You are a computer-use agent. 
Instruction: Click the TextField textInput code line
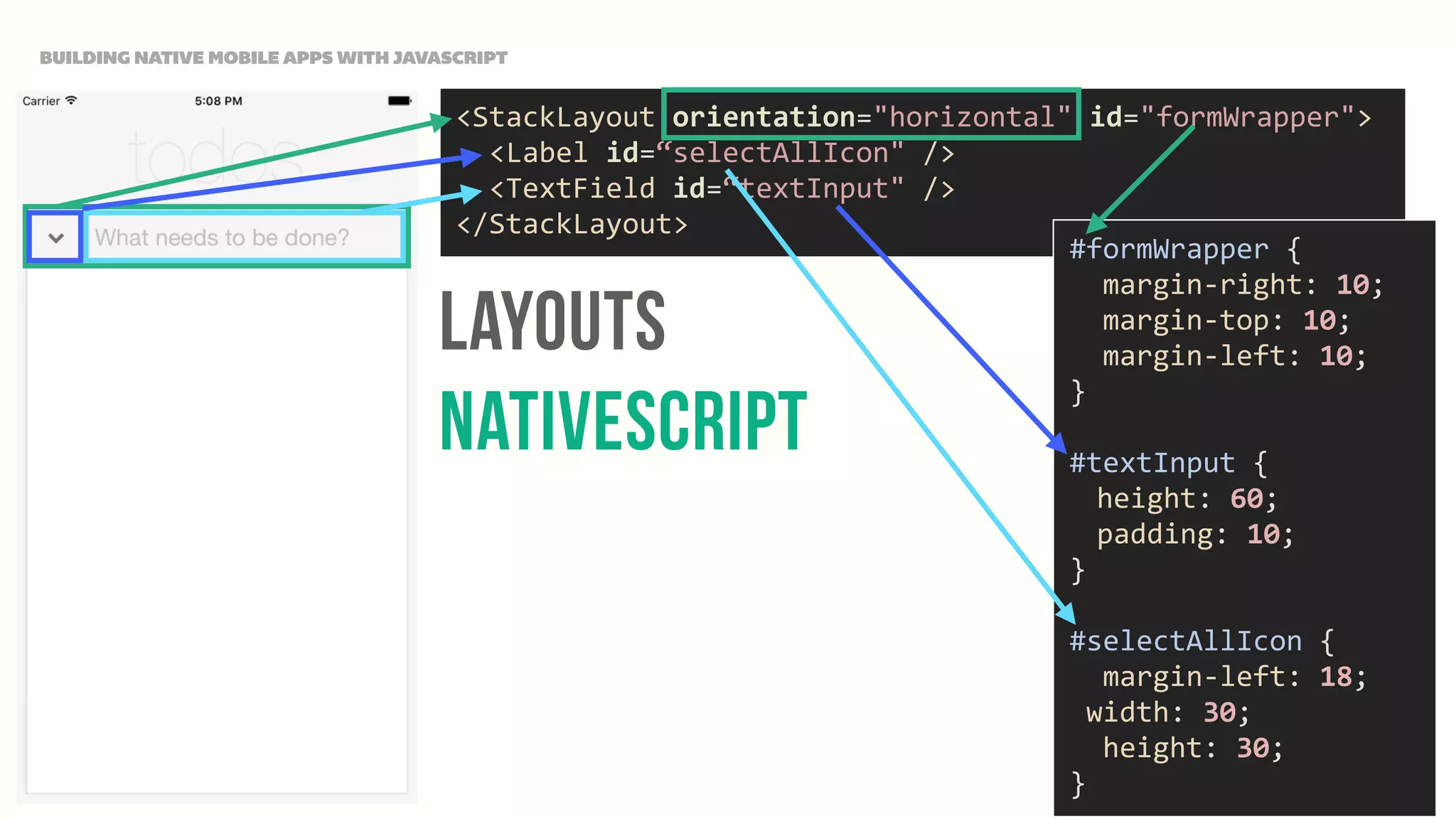722,188
